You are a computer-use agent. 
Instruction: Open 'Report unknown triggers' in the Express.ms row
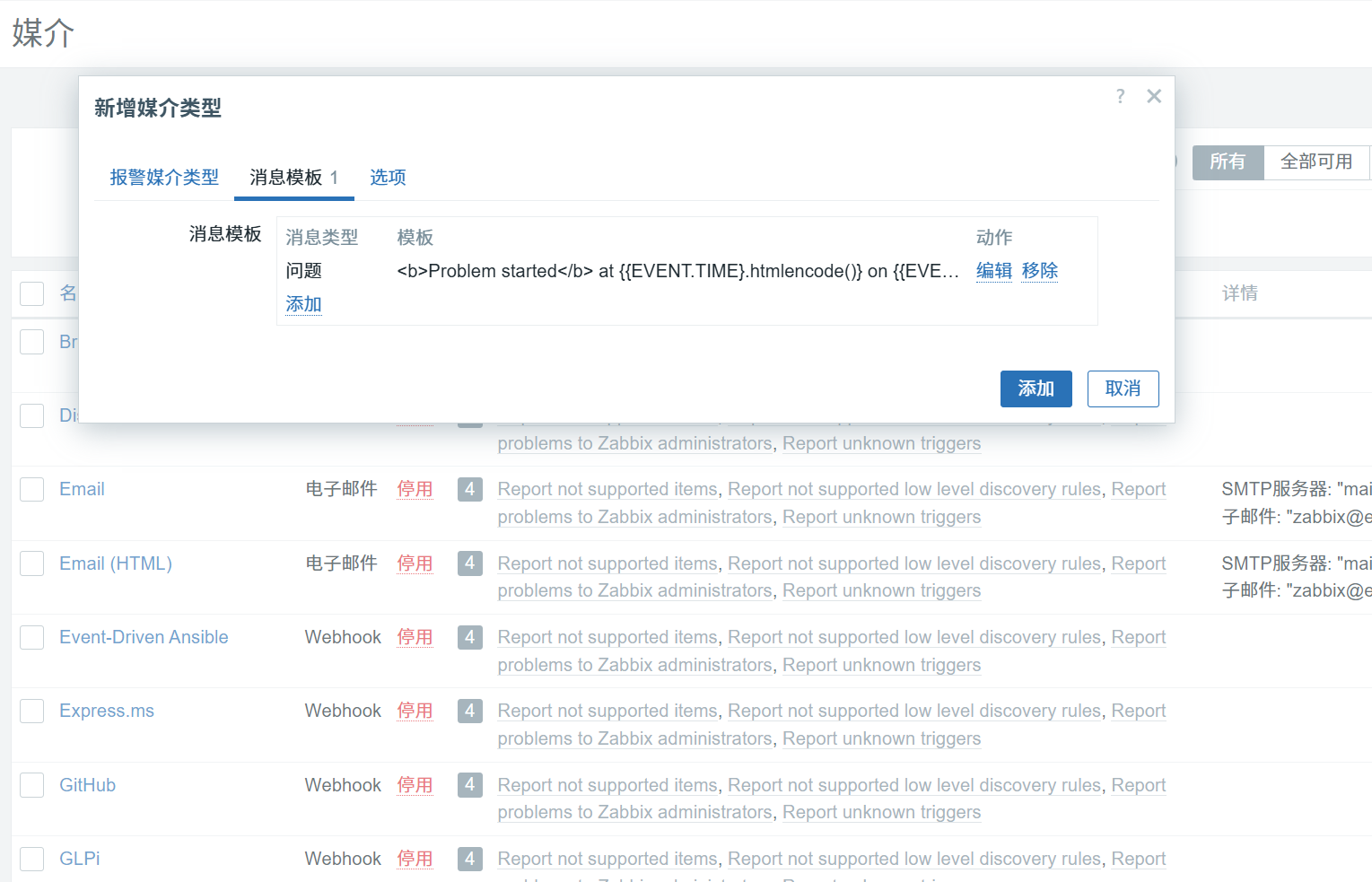coord(881,738)
